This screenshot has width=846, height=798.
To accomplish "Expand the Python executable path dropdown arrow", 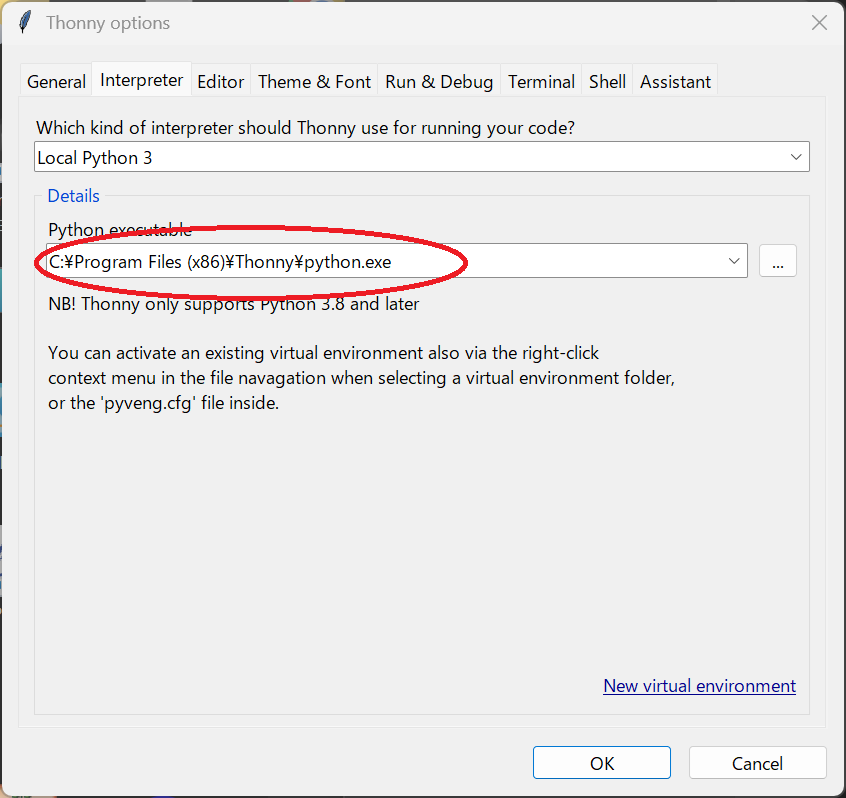I will point(733,261).
